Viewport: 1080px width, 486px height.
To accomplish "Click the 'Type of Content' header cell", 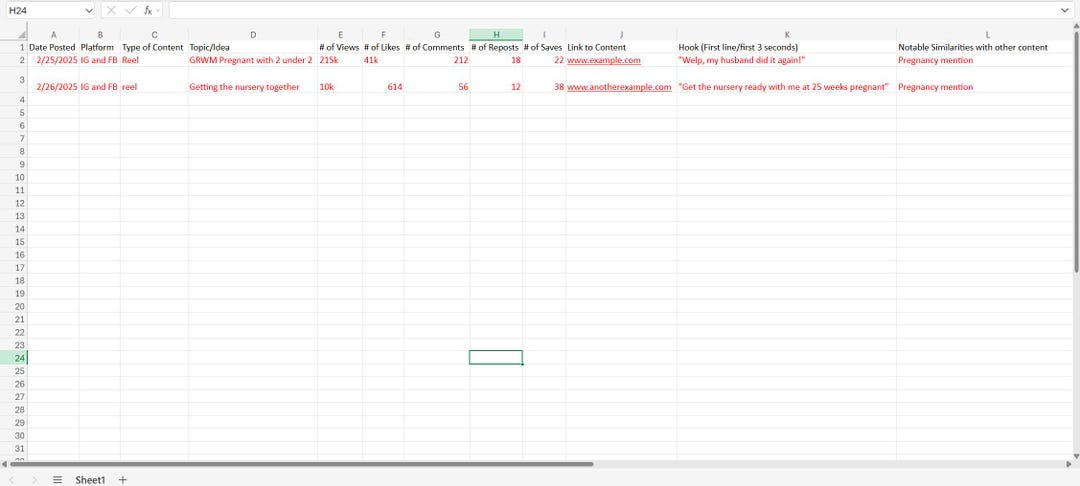I will [154, 47].
